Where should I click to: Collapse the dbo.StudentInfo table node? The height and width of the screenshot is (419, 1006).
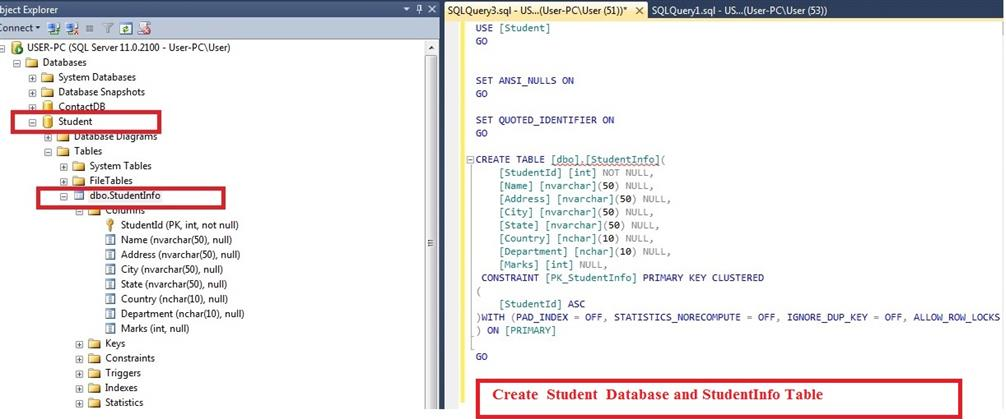point(64,196)
